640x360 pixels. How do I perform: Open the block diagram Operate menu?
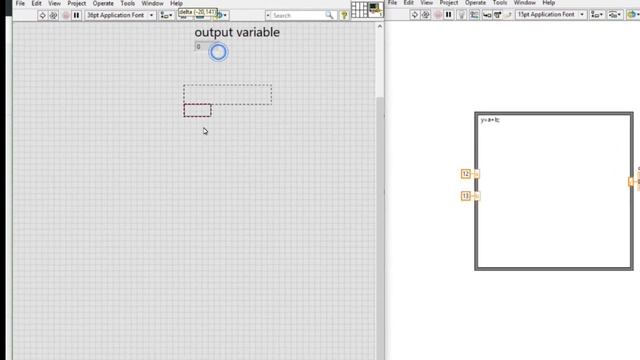point(475,3)
